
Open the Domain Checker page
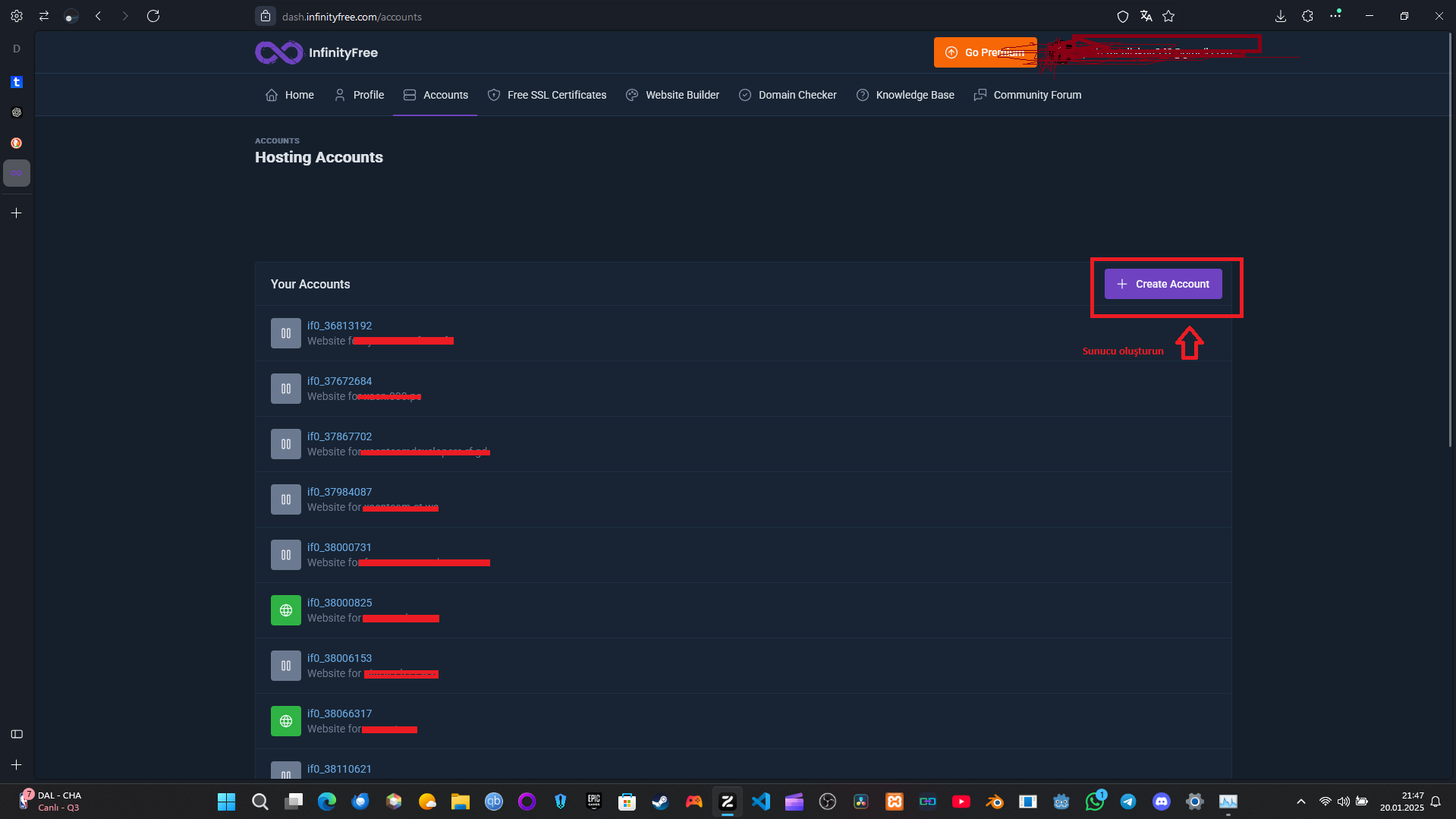(x=788, y=95)
